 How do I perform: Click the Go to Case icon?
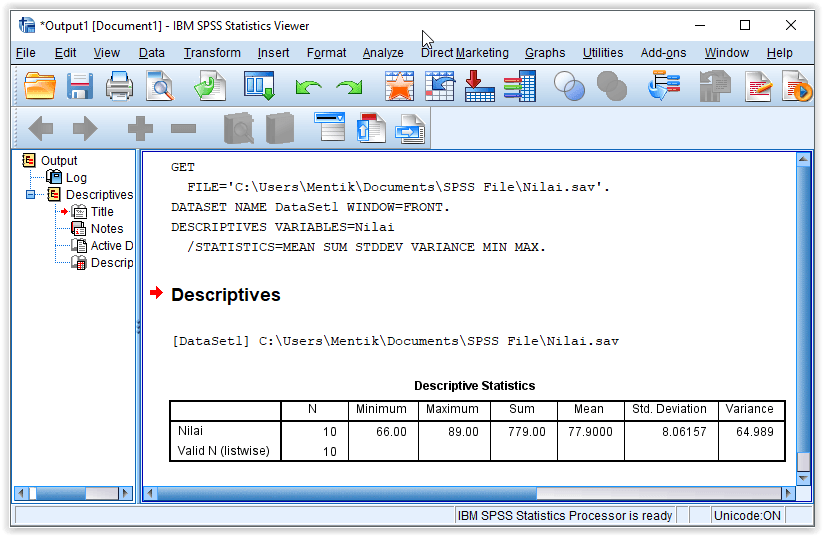coord(440,86)
